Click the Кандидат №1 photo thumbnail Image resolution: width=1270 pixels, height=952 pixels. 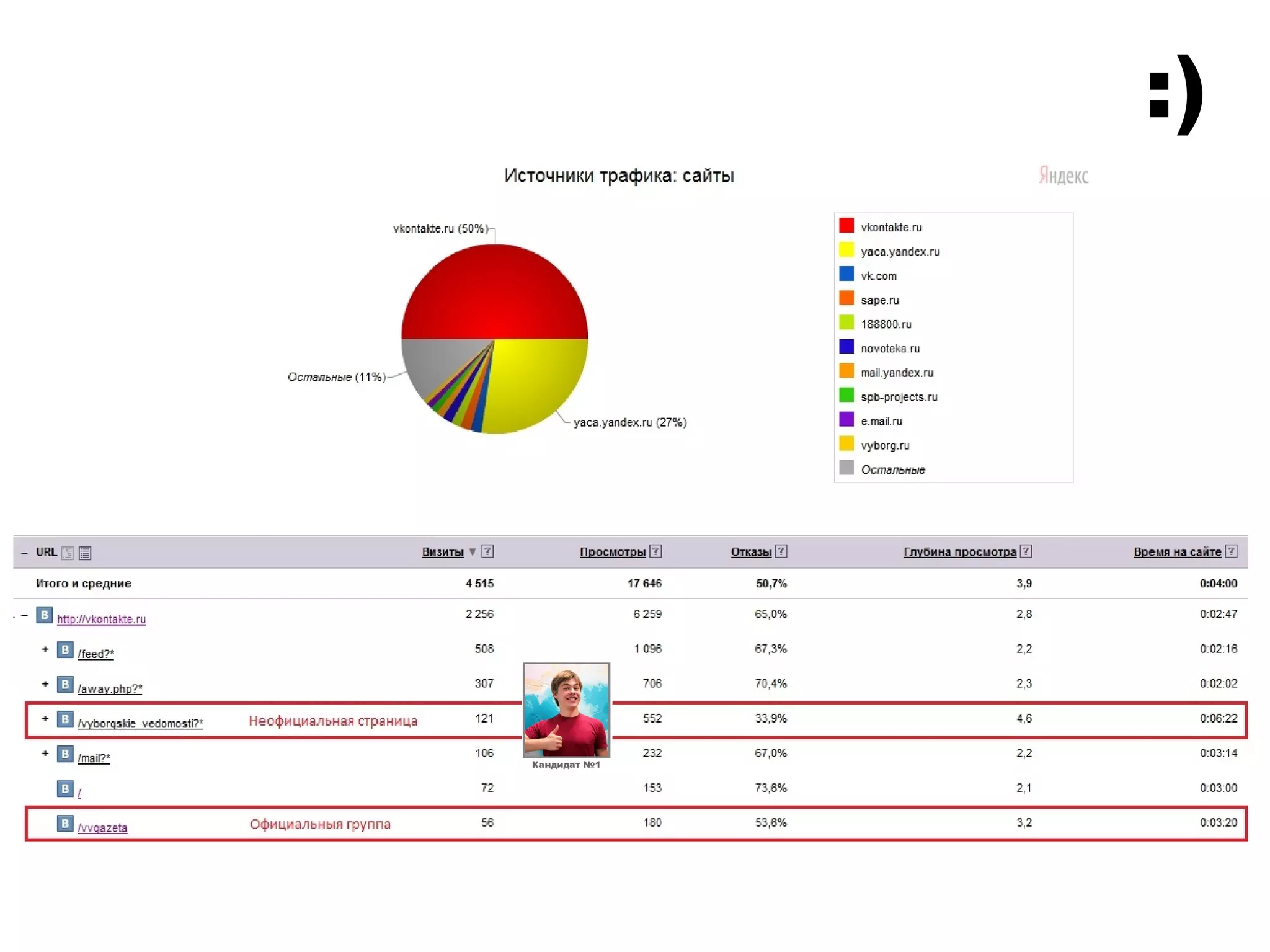click(566, 710)
